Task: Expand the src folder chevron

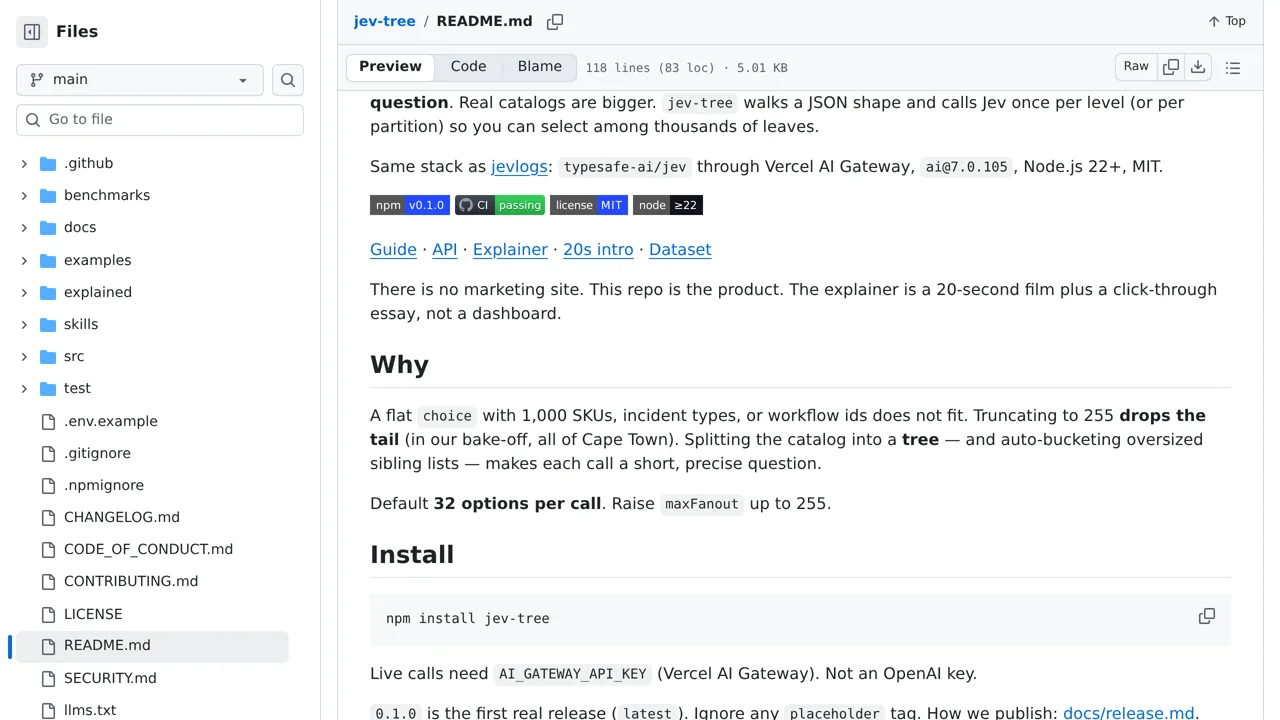Action: point(24,357)
